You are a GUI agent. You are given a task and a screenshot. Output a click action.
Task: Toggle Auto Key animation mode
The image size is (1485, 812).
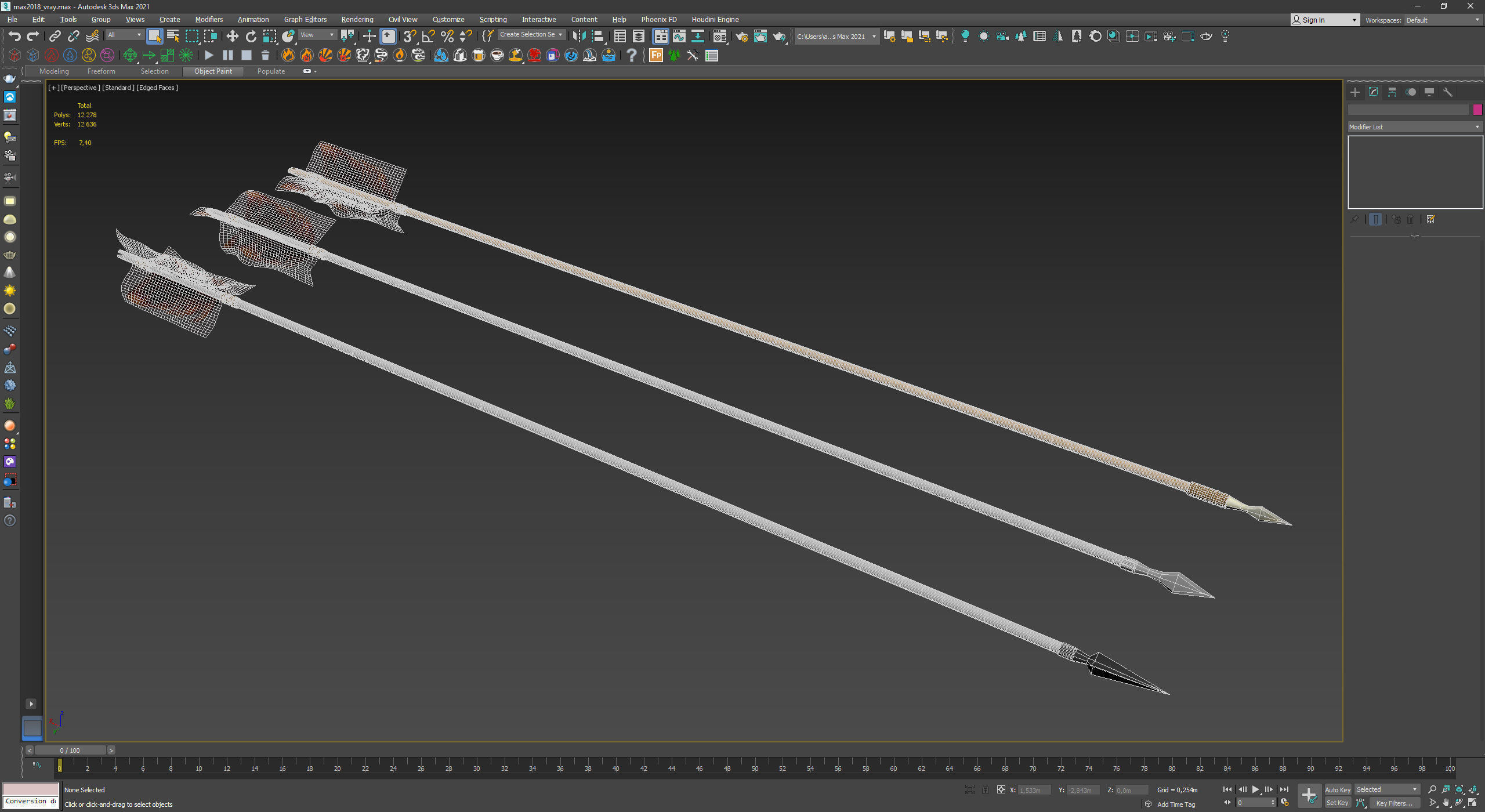[x=1337, y=789]
